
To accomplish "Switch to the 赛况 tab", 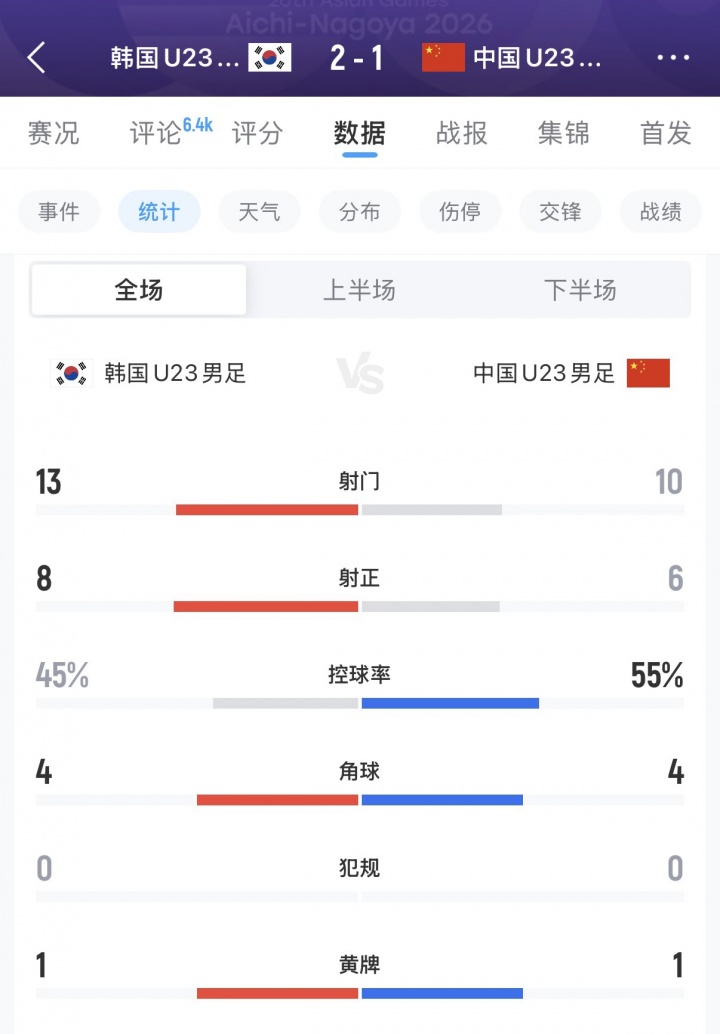I will 53,133.
